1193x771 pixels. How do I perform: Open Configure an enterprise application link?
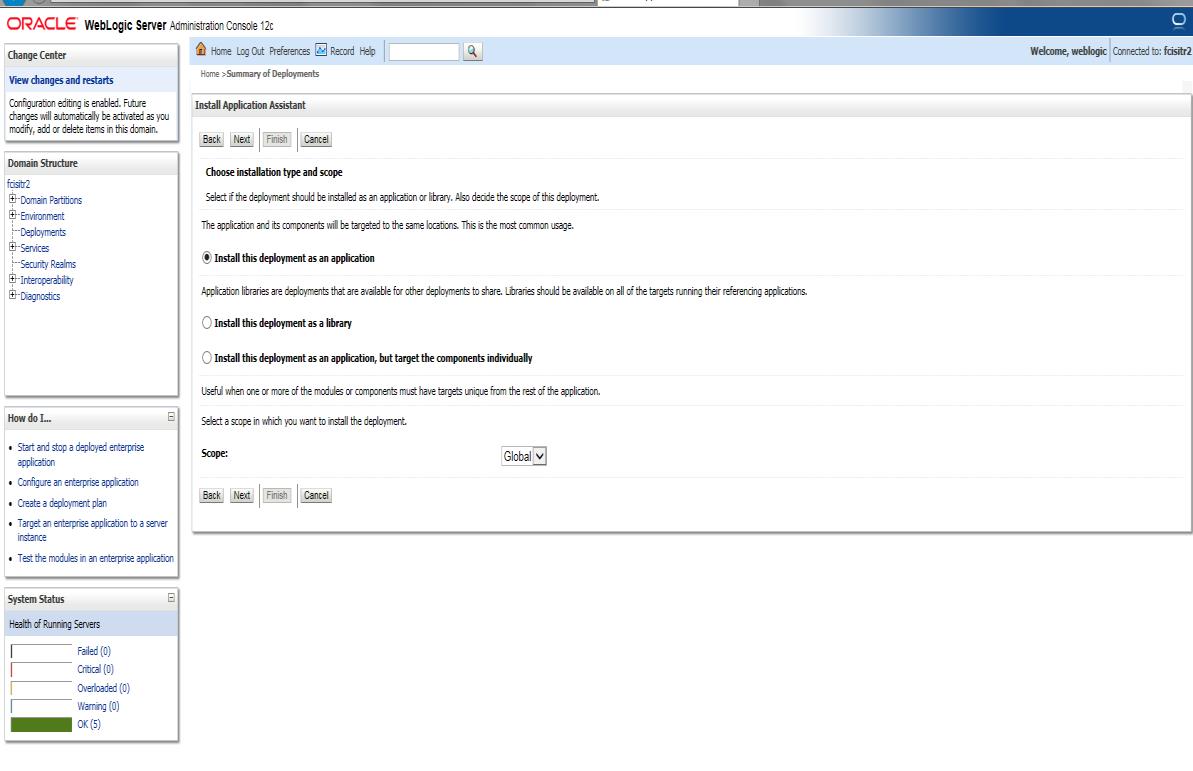coord(78,483)
